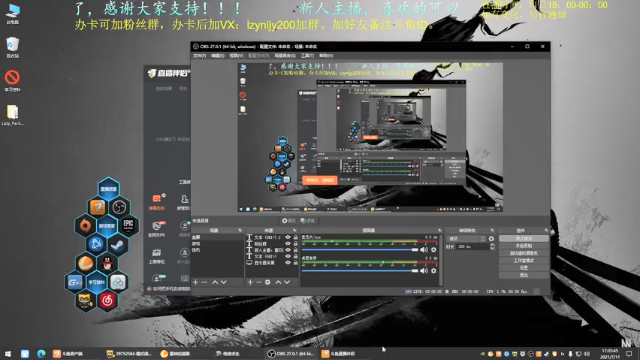
Task: Lock the 显示器采集 source
Action: 296,263
